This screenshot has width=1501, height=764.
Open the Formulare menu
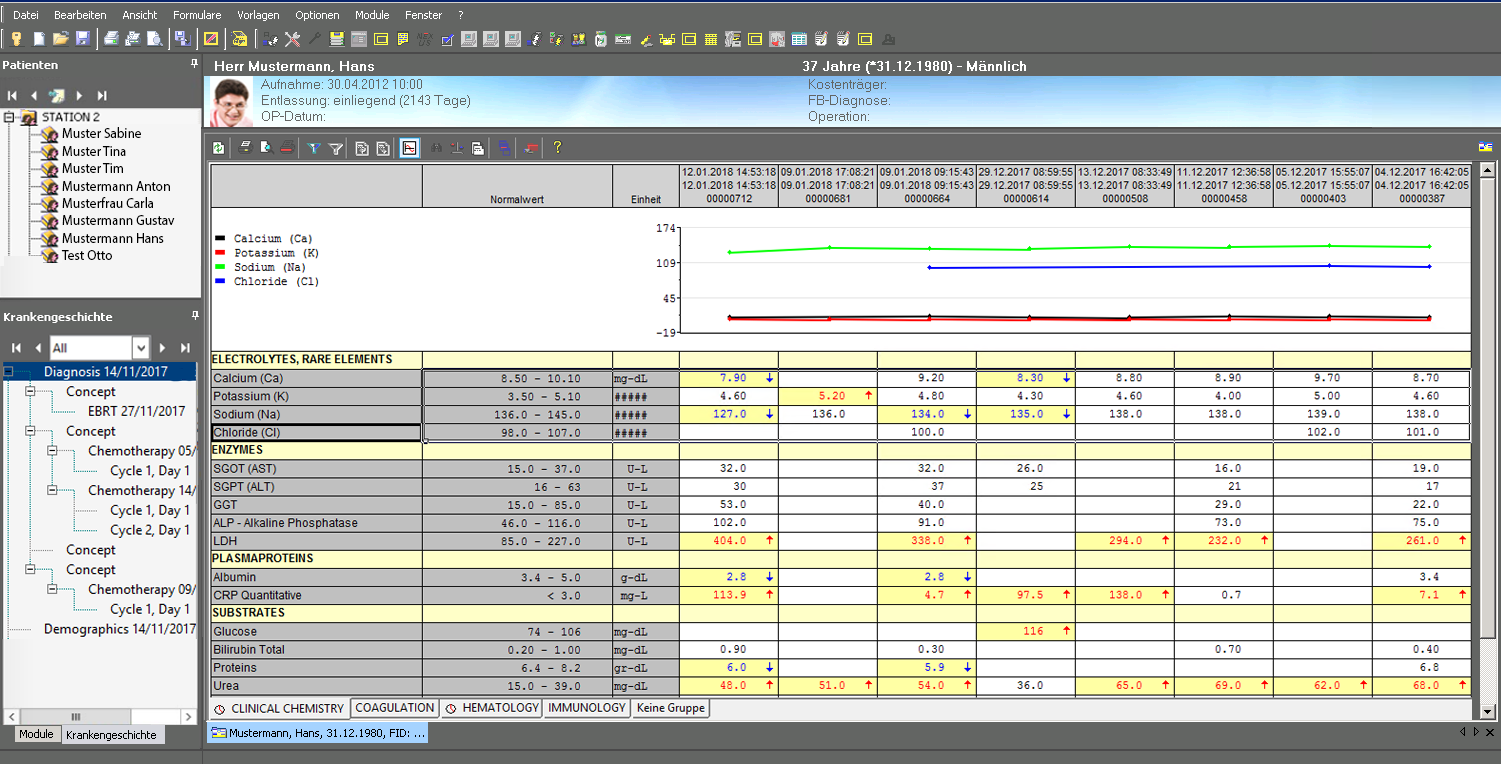click(197, 15)
